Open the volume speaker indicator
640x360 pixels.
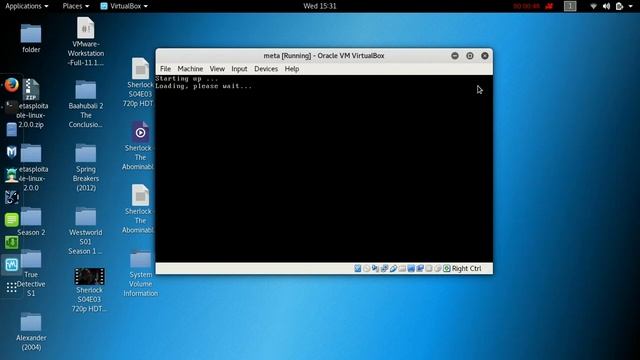pos(607,6)
